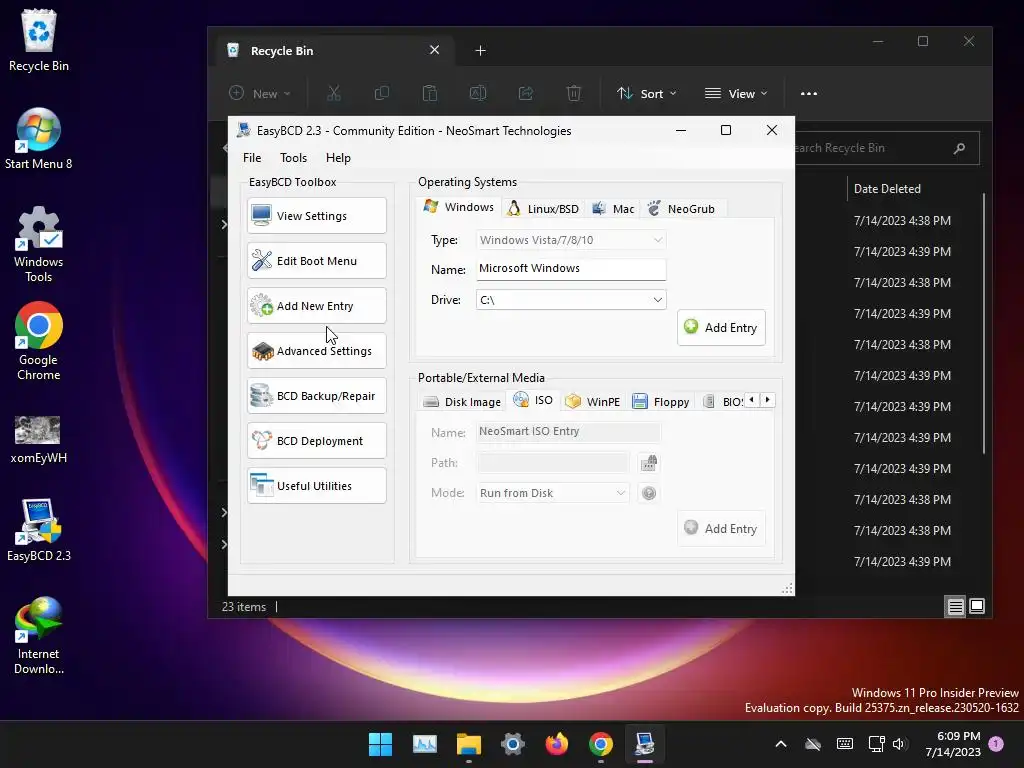The width and height of the screenshot is (1024, 768).
Task: Open the Google Chrome desktop shortcut
Action: coord(39,342)
